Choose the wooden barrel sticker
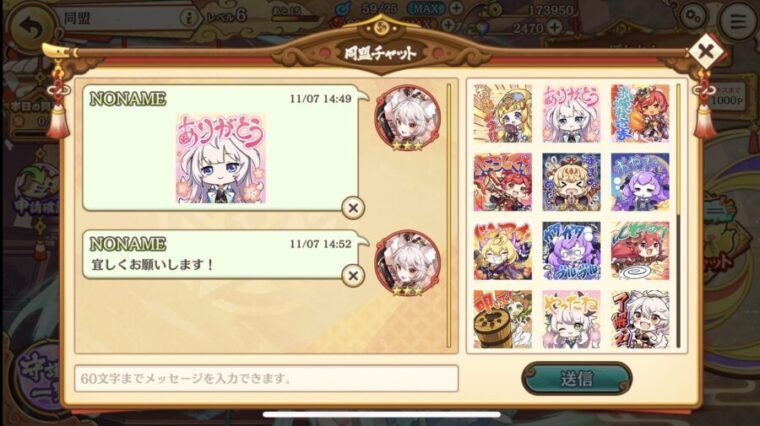 point(503,319)
